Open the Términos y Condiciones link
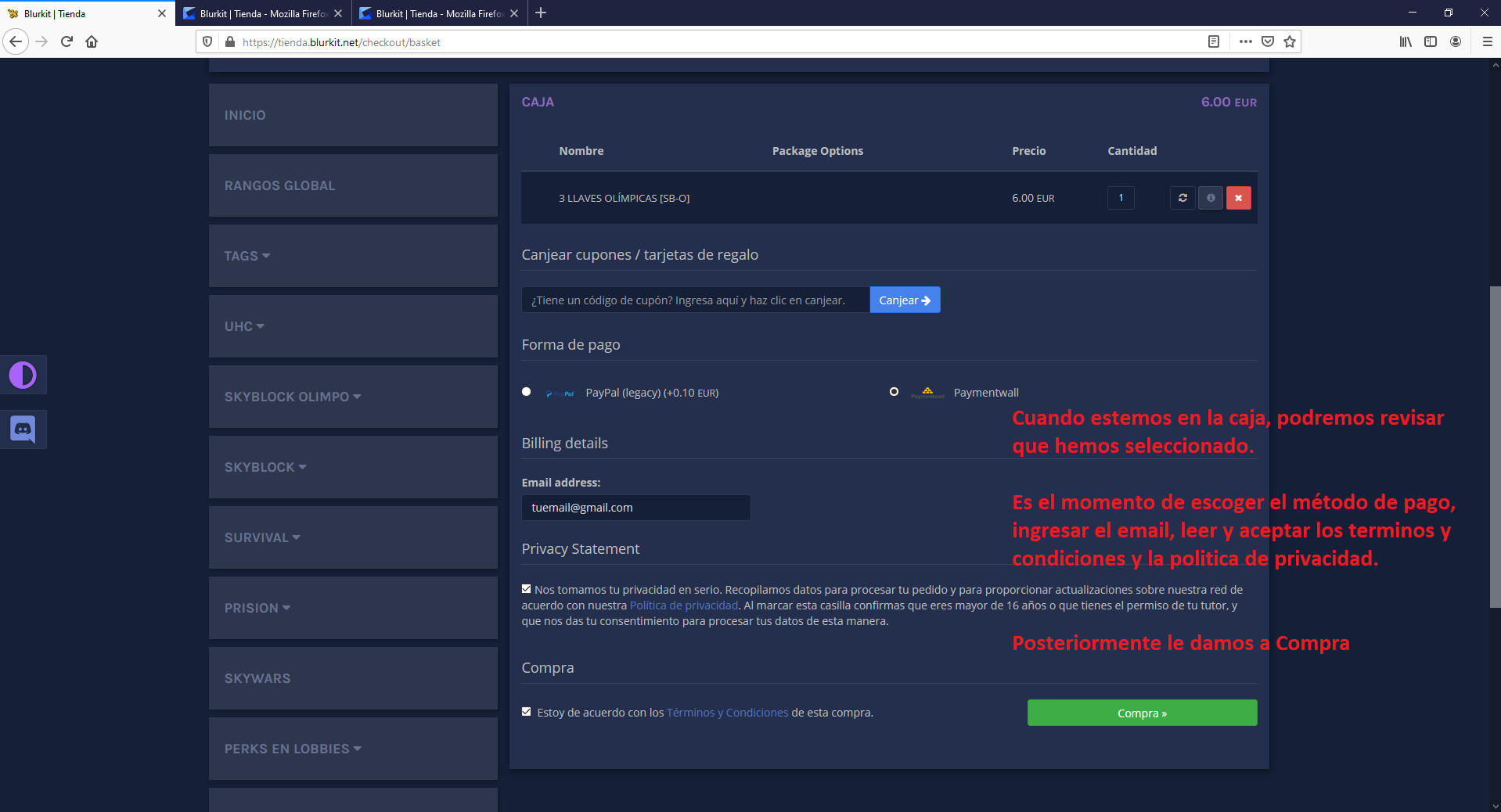 (728, 713)
